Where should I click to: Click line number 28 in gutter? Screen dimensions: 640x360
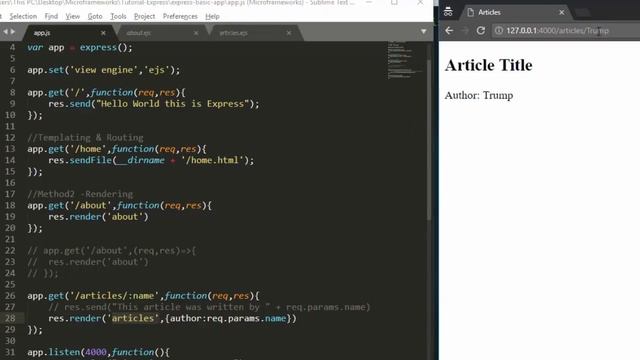tap(10, 318)
